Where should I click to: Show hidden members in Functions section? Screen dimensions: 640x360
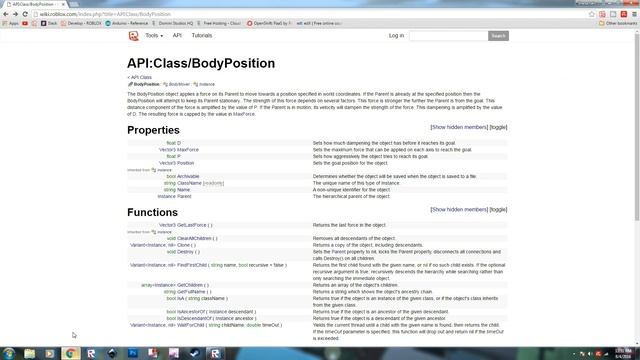coord(459,209)
